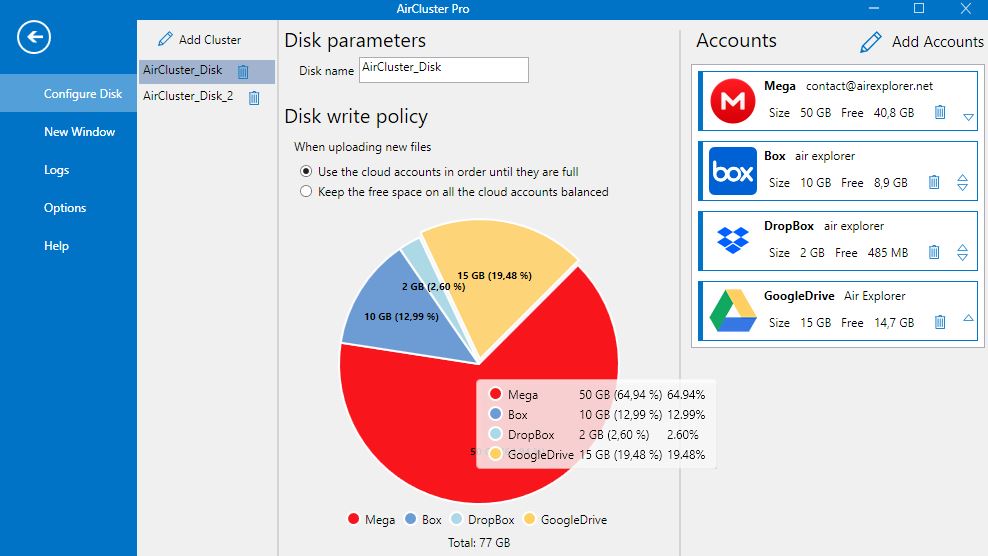Click the Box row dot in tooltip
The width and height of the screenshot is (988, 556).
[495, 414]
